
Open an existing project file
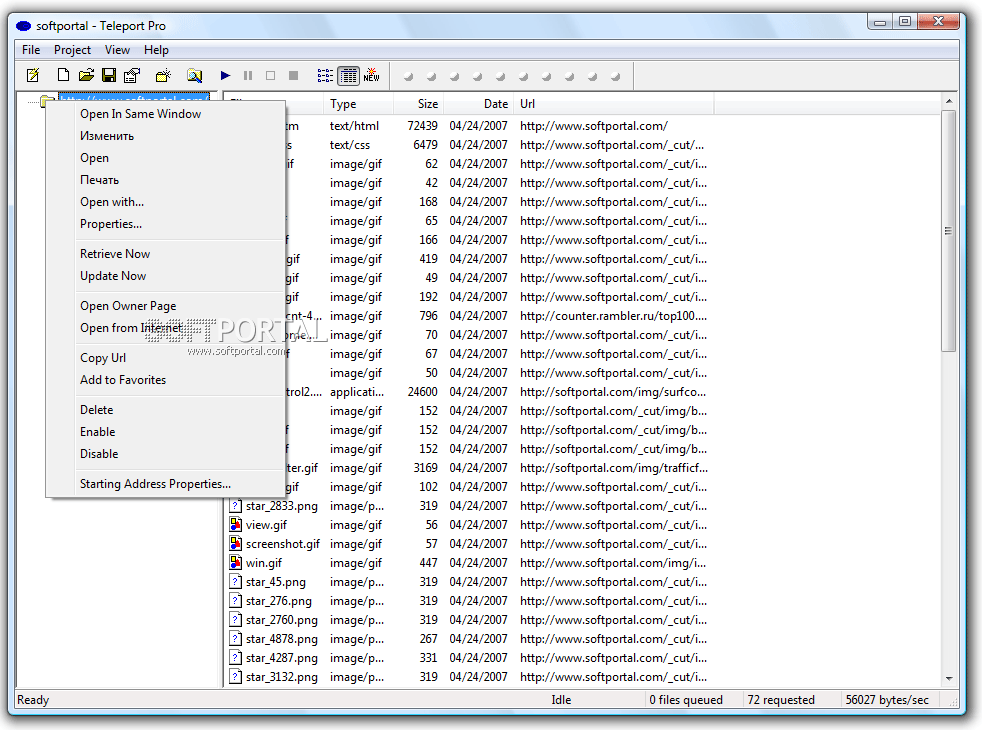click(86, 76)
